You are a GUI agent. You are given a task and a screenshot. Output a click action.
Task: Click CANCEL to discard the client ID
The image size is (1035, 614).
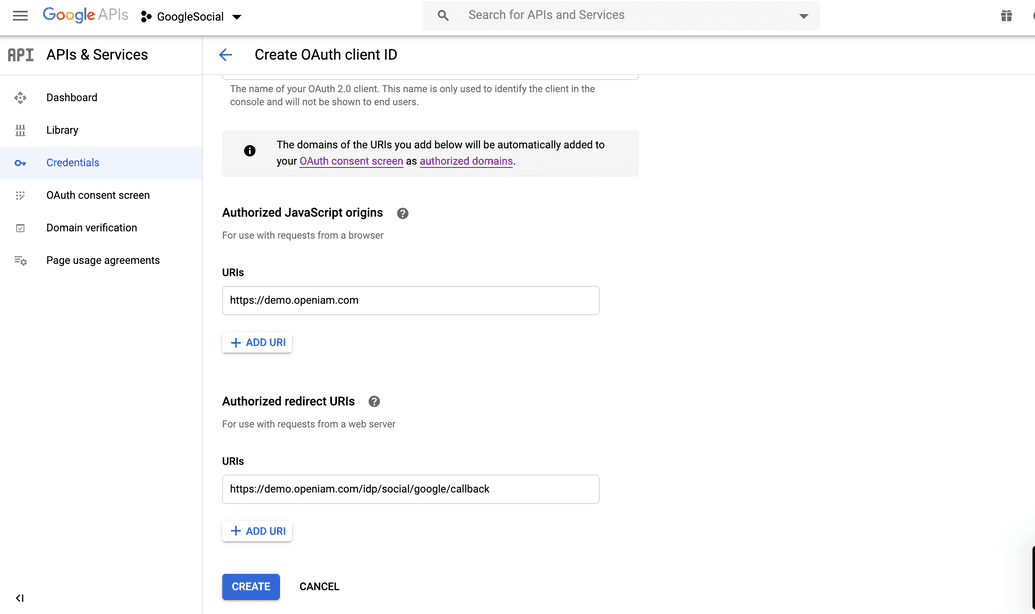(319, 587)
